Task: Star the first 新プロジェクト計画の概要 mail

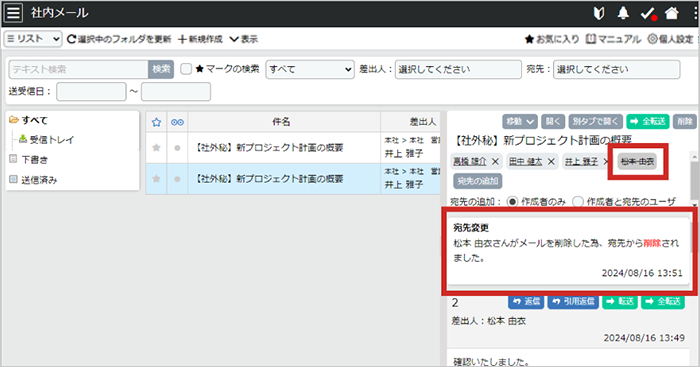Action: (x=156, y=148)
